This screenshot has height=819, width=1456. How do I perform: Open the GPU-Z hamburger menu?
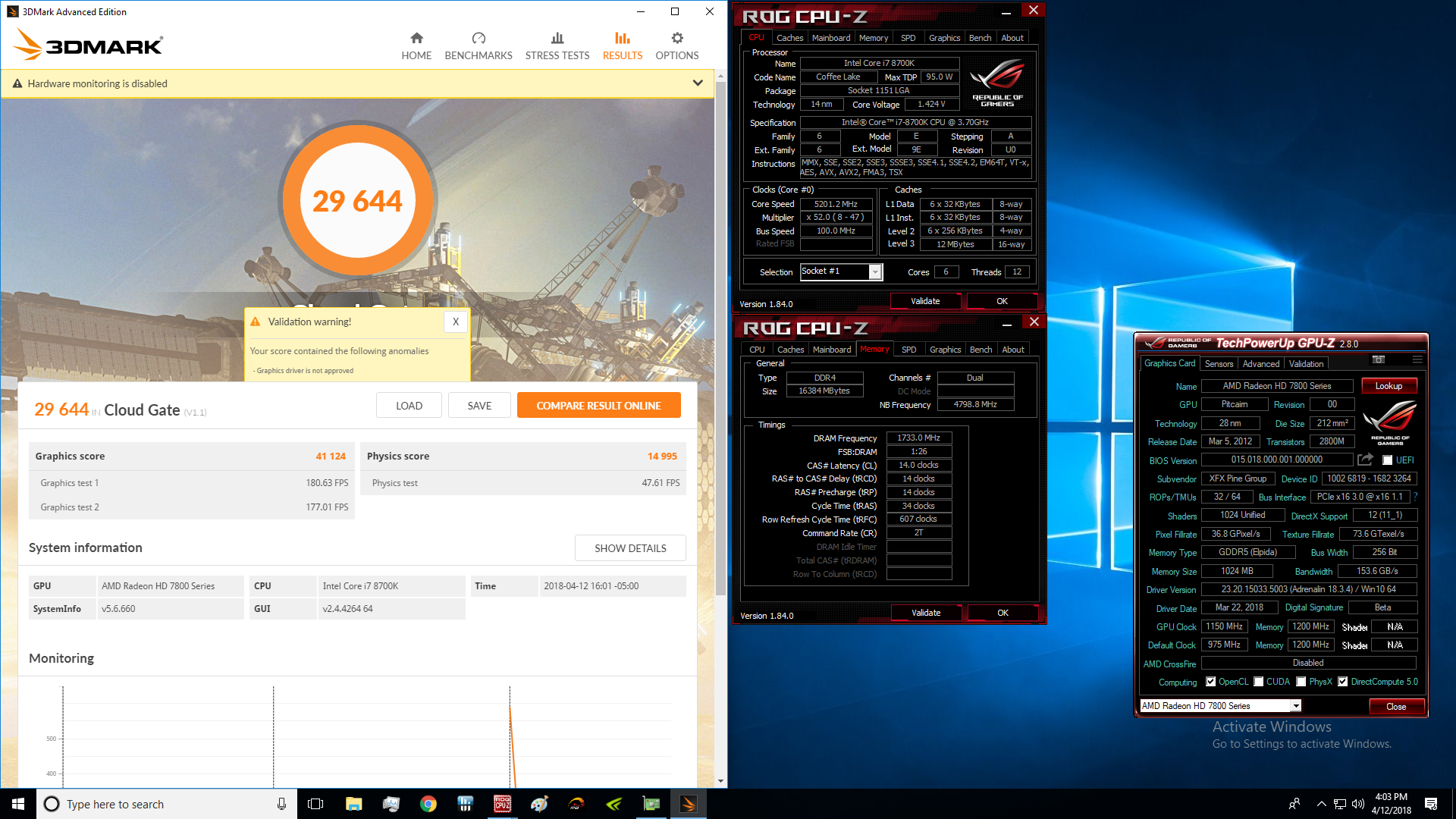point(1417,359)
